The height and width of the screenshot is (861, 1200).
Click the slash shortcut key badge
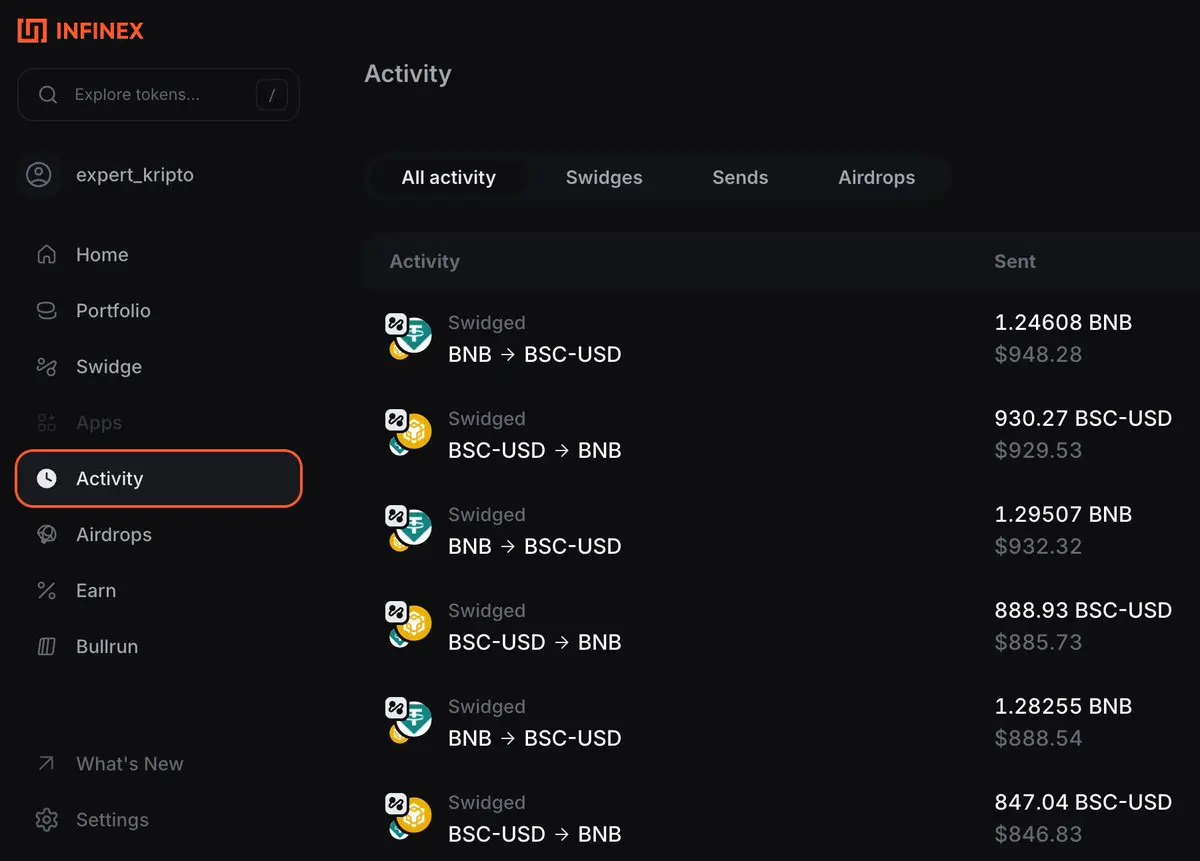click(x=272, y=95)
